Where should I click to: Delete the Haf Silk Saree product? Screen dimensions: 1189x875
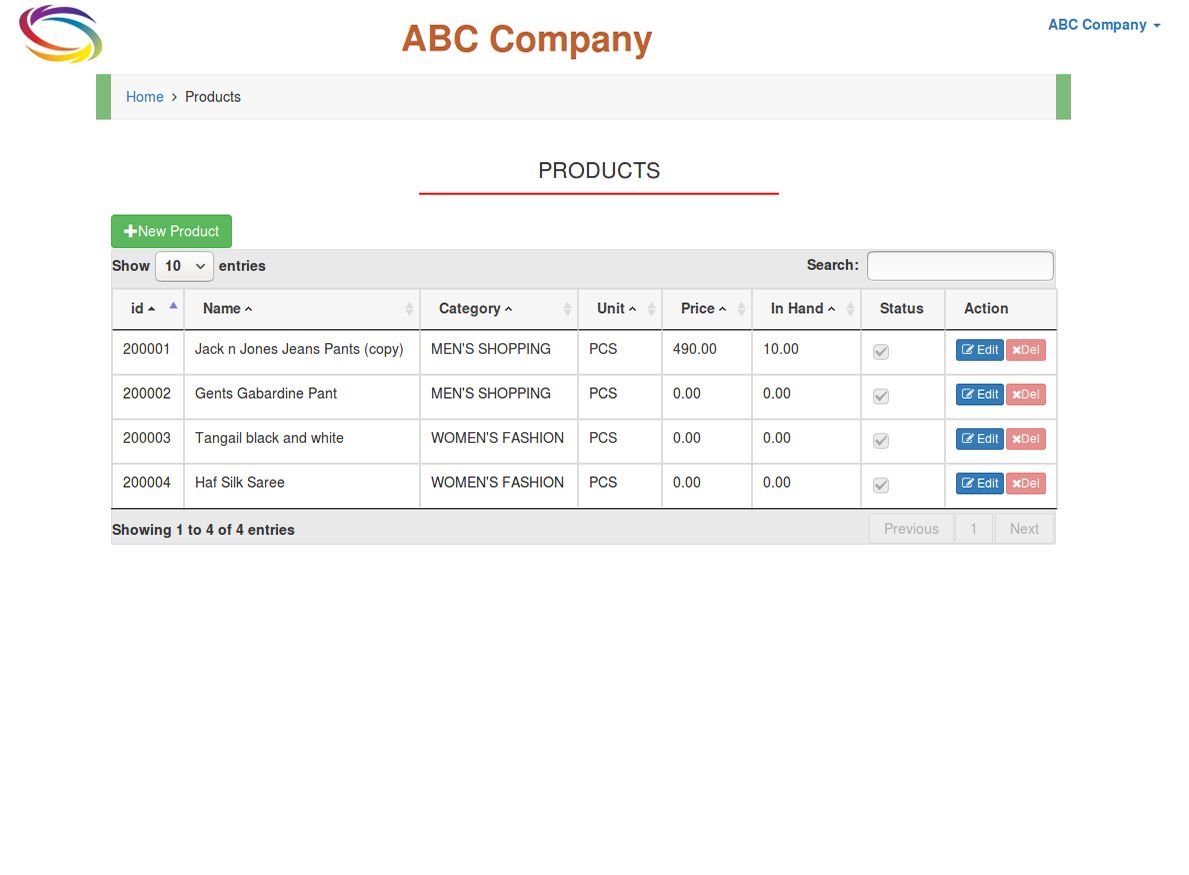[x=1025, y=483]
